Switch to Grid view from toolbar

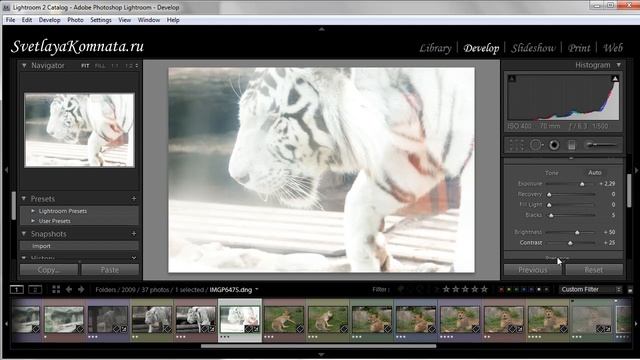[x=56, y=289]
